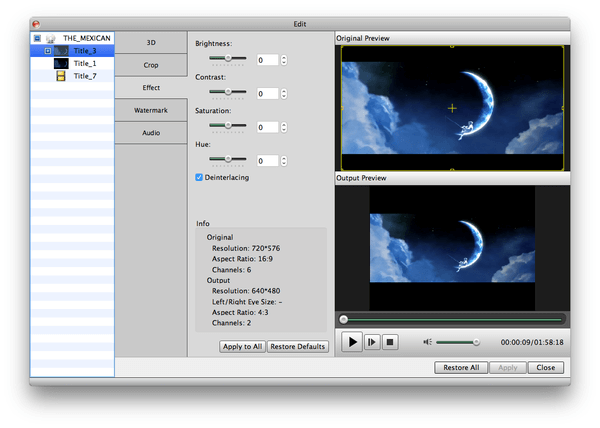The height and width of the screenshot is (428, 600).
Task: Click the seek bar handle
Action: (x=344, y=319)
